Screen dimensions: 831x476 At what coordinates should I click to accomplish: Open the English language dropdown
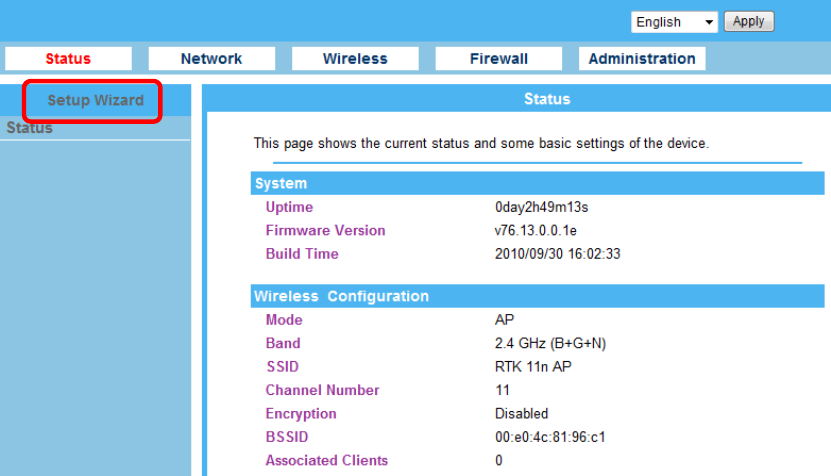674,22
